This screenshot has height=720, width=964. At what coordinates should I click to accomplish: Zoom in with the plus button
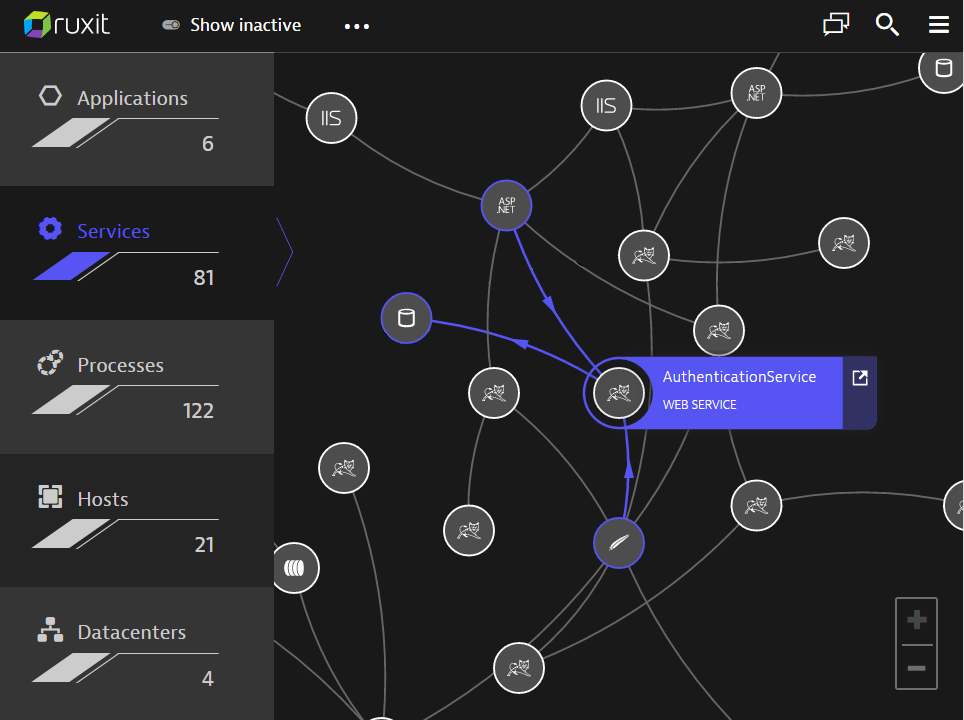click(x=916, y=620)
